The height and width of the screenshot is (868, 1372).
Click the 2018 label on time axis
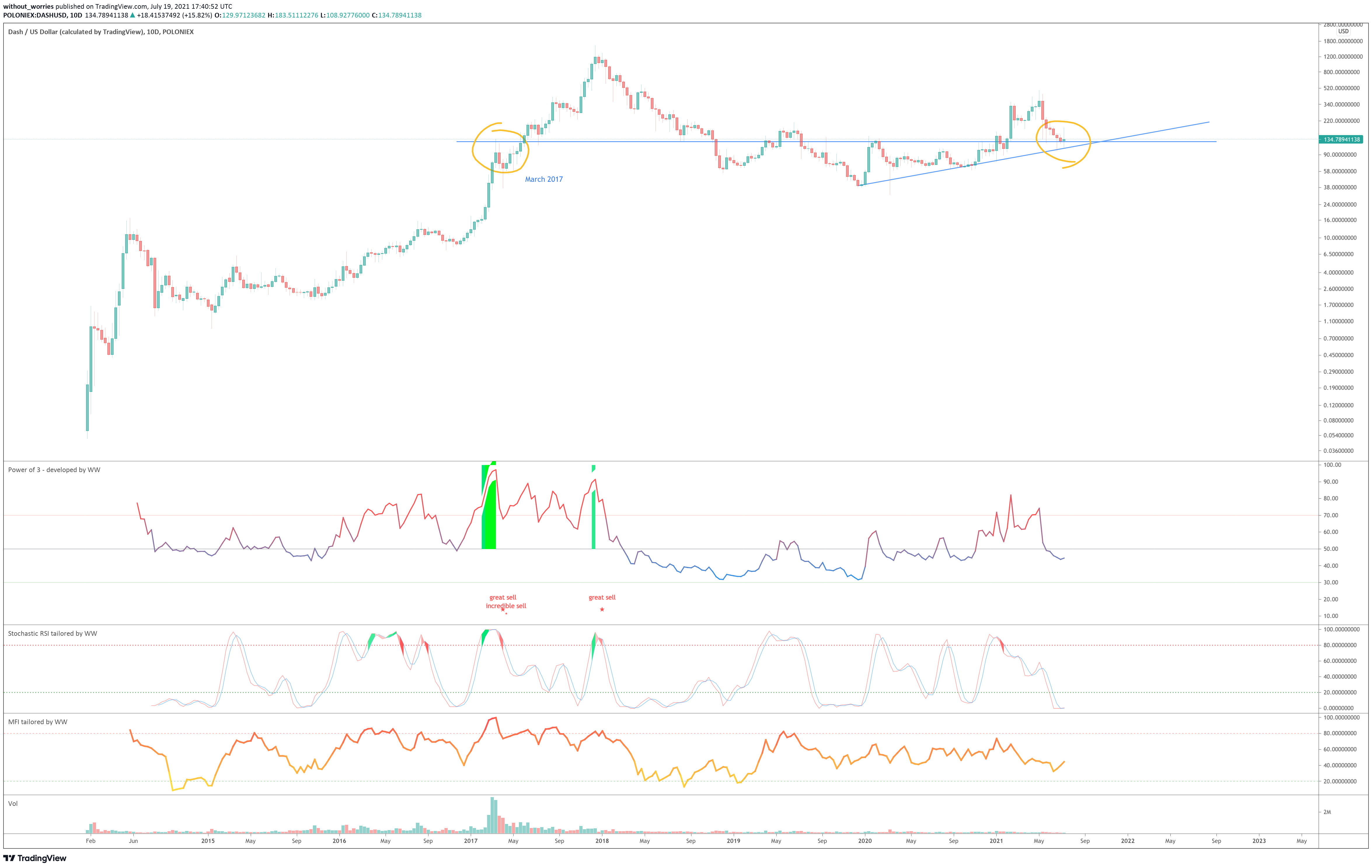(x=602, y=841)
